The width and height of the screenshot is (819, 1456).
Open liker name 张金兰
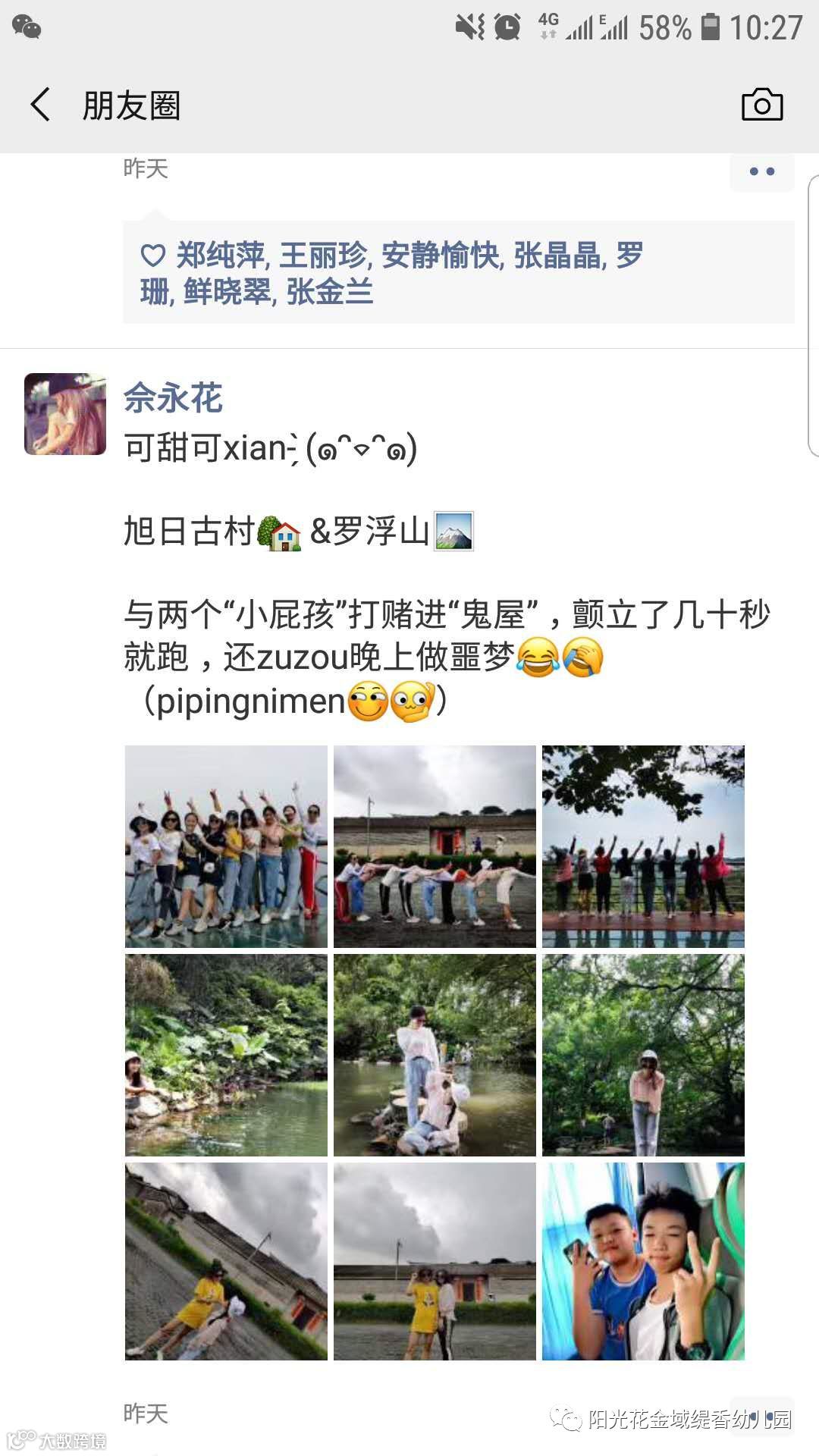point(330,292)
